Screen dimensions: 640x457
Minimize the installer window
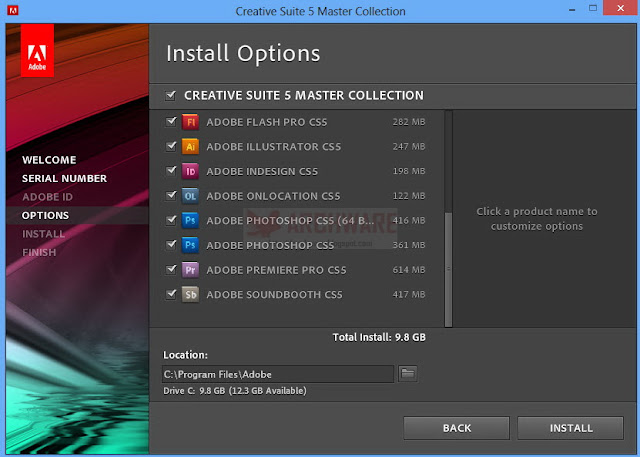point(572,9)
